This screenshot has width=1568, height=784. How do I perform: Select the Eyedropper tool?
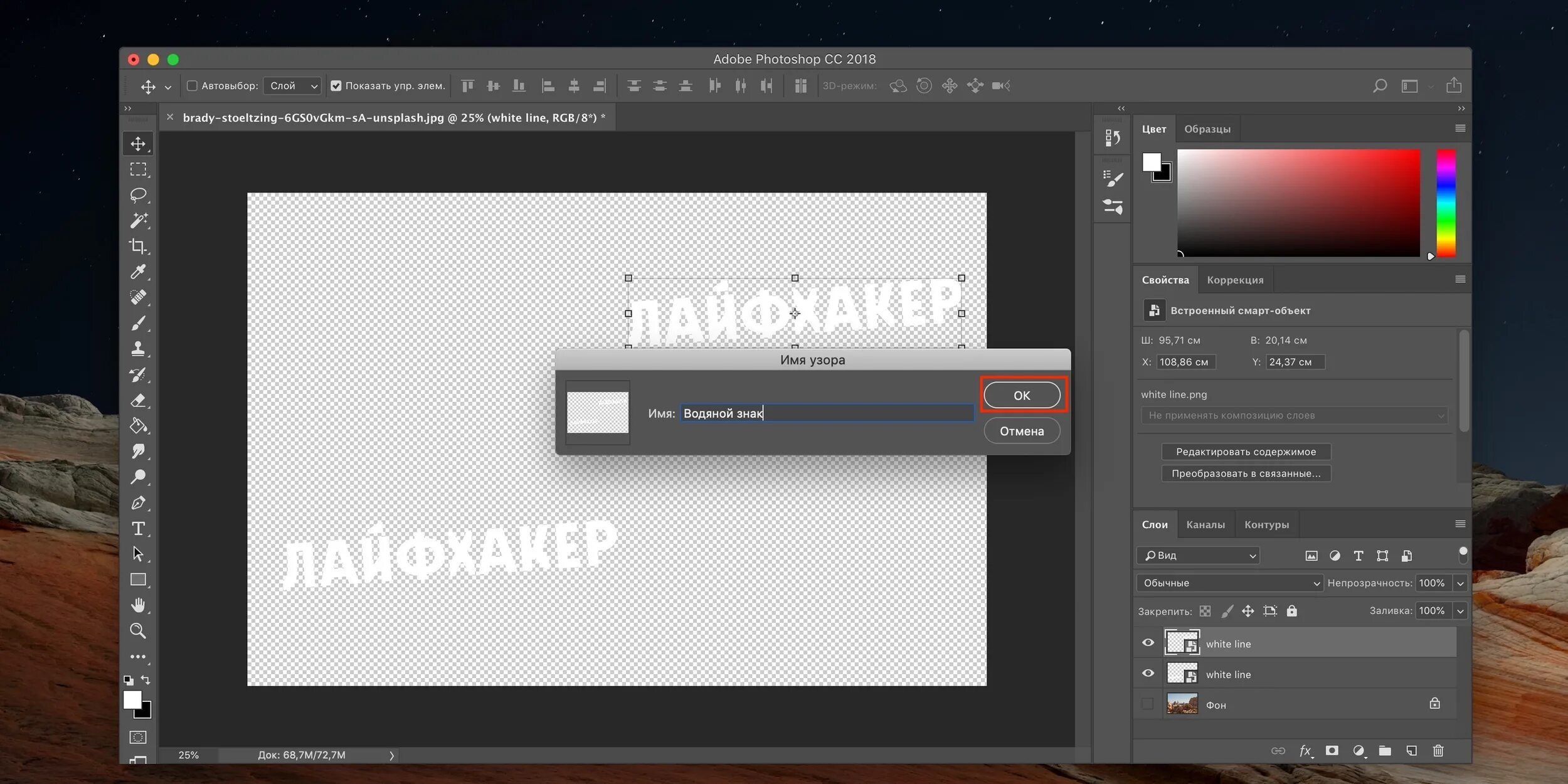click(138, 272)
